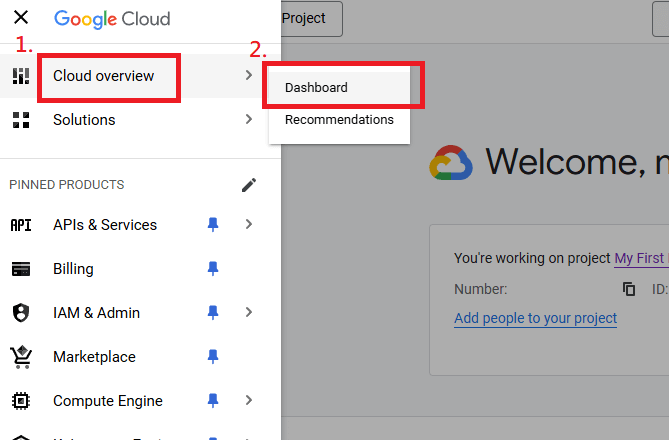Expand the IAM & Admin submenu chevron

[249, 312]
